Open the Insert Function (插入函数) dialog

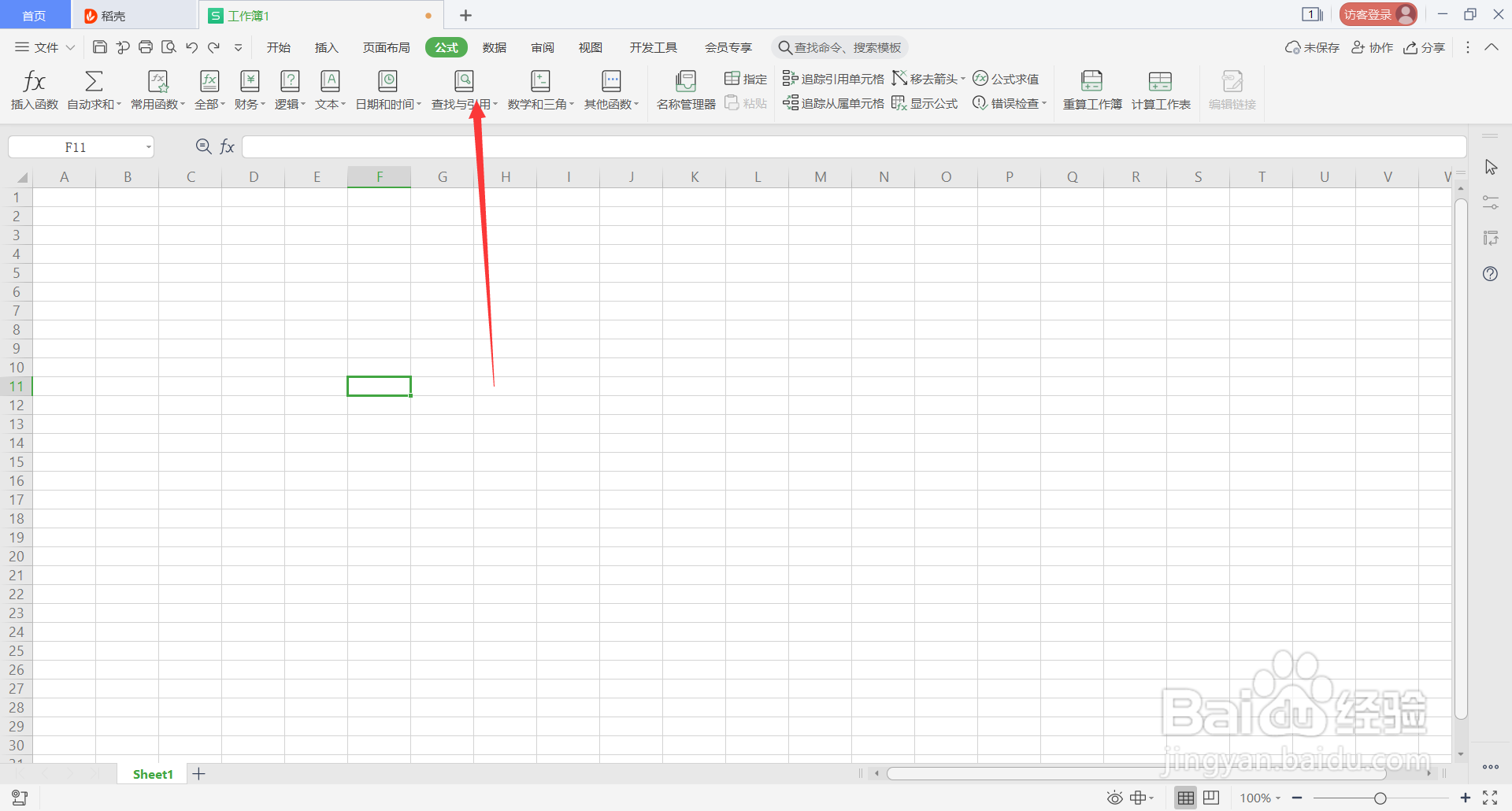click(x=35, y=90)
